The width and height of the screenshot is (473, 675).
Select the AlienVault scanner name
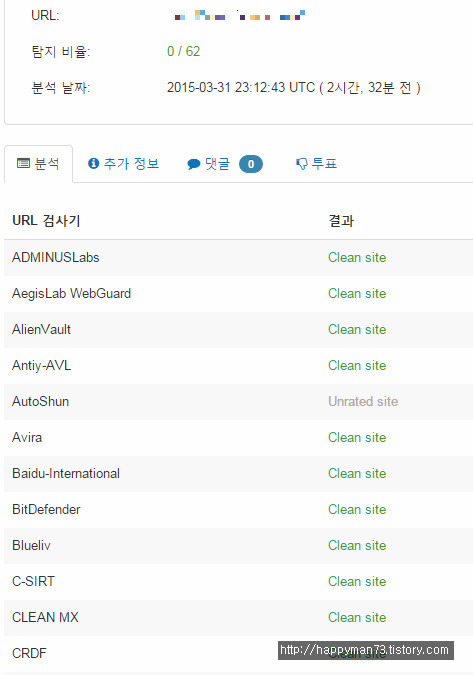(x=41, y=329)
